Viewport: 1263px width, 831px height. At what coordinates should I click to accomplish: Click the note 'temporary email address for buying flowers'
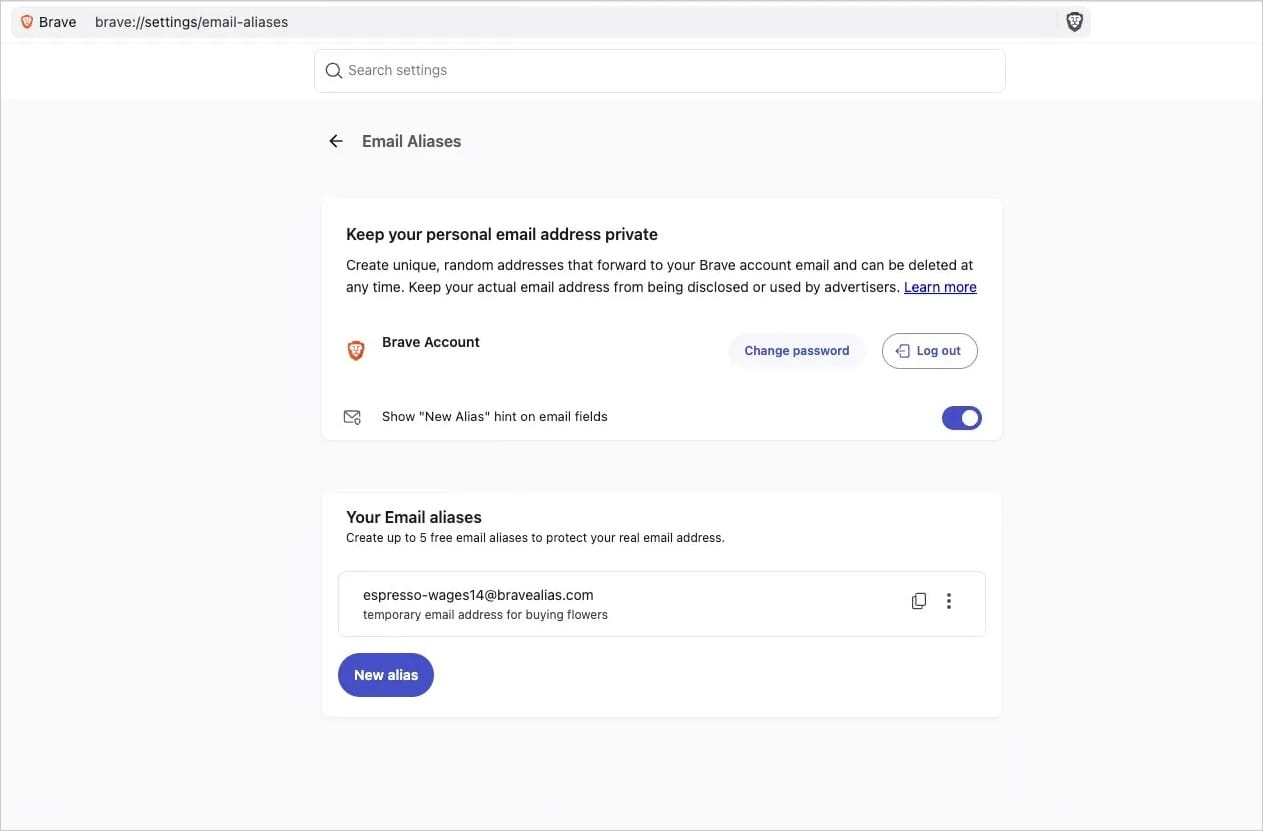[x=485, y=615]
